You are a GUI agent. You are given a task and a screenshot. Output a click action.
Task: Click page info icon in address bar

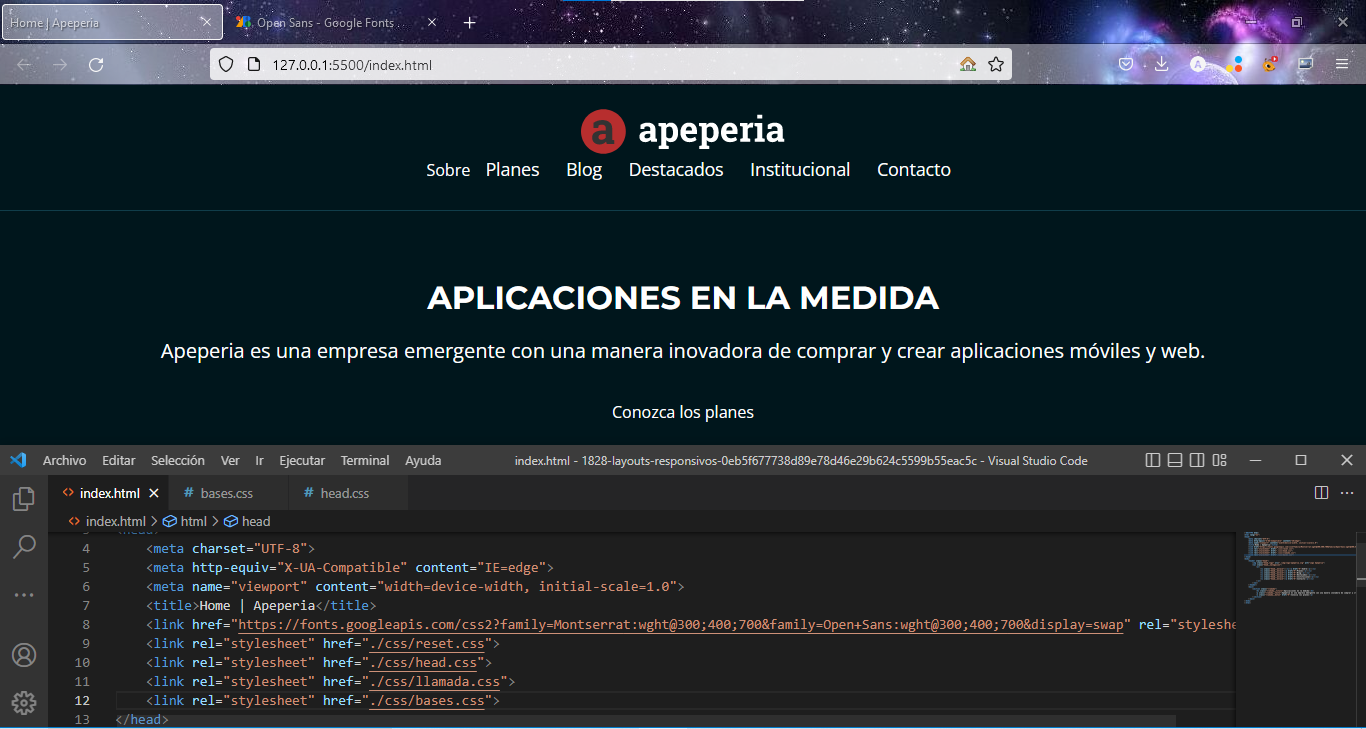coord(252,65)
